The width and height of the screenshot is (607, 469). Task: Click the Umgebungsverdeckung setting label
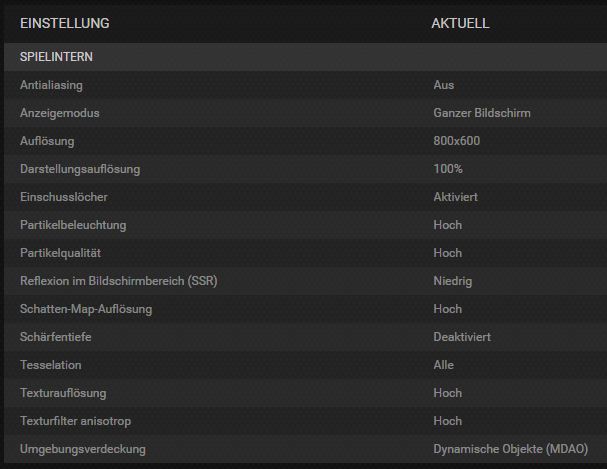[82, 449]
